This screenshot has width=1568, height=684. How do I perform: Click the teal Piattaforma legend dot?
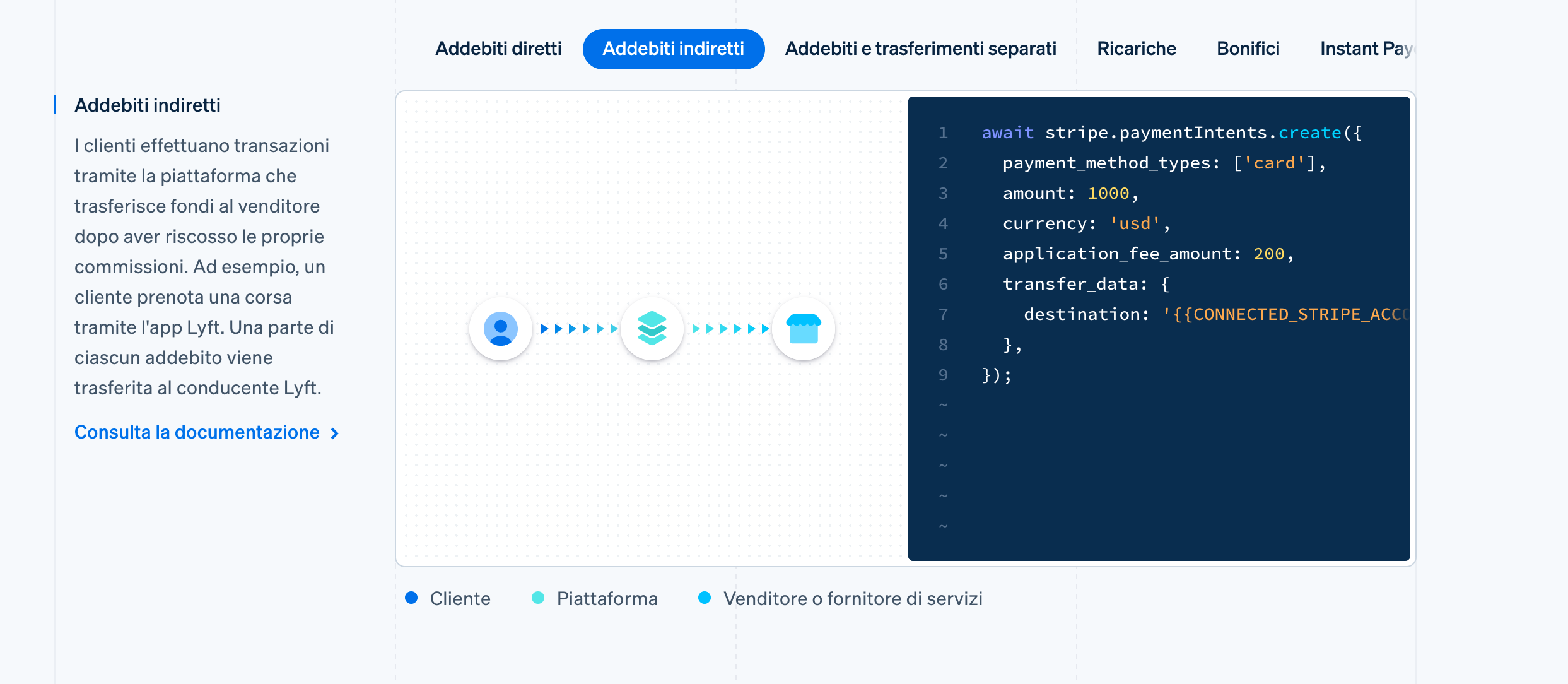click(x=538, y=598)
